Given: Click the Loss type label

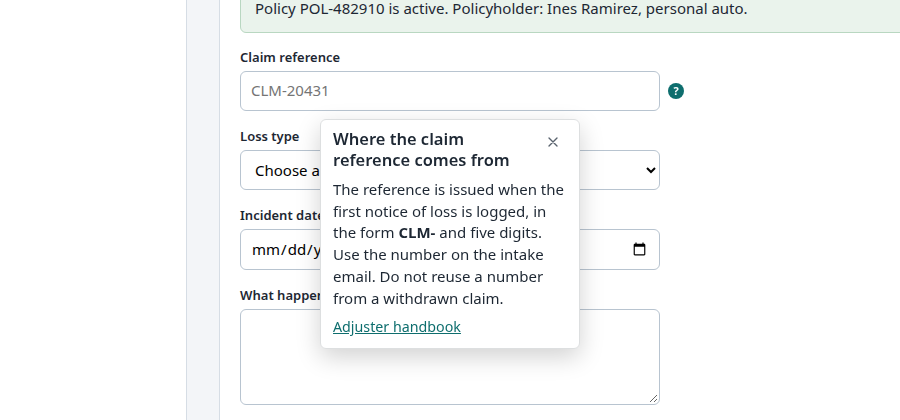Looking at the screenshot, I should 269,137.
